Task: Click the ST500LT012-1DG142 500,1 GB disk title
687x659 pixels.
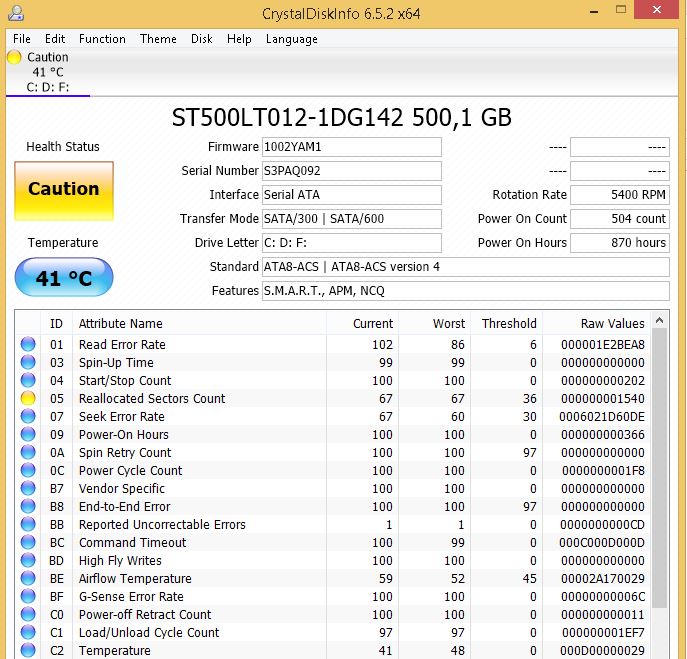Action: pyautogui.click(x=342, y=117)
